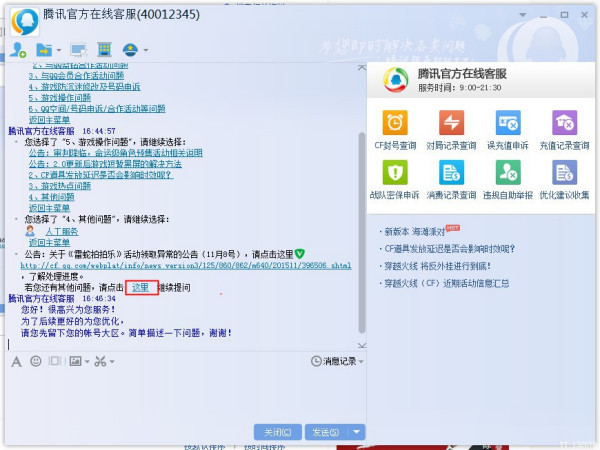This screenshot has width=600, height=450.
Task: Open 优化建议收集 service icon
Action: [564, 172]
